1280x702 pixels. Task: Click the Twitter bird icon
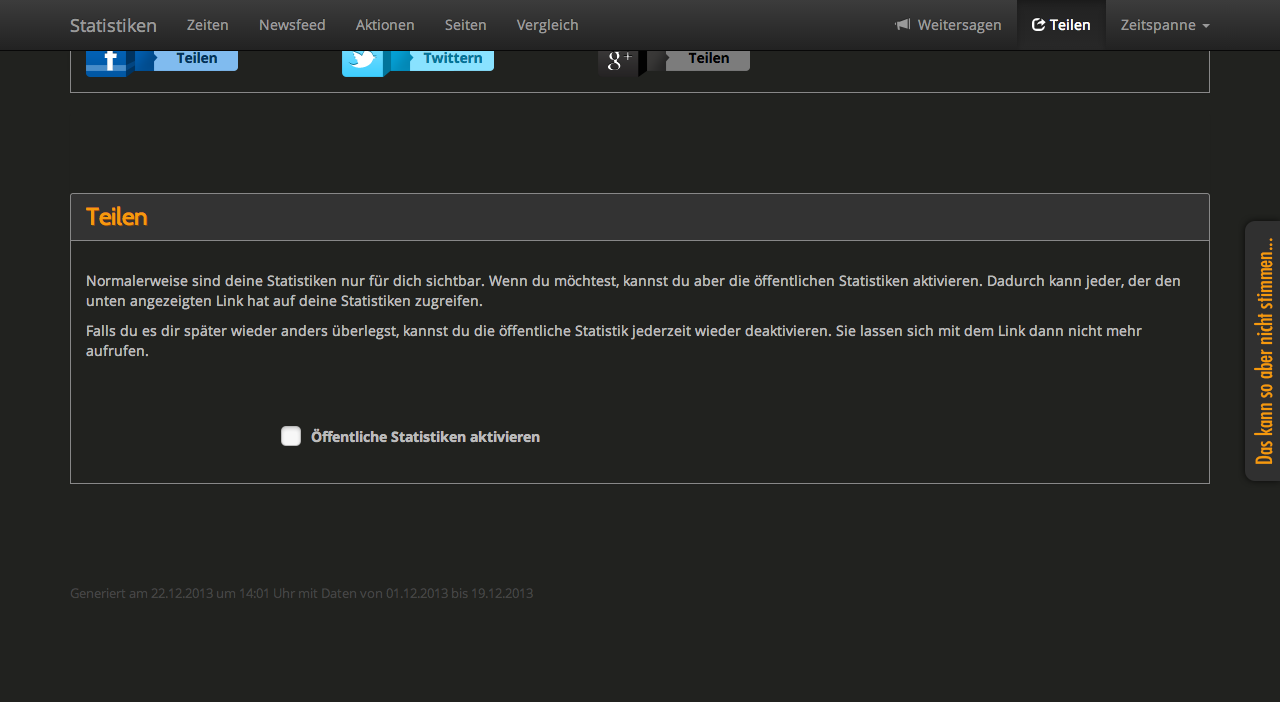(x=365, y=61)
